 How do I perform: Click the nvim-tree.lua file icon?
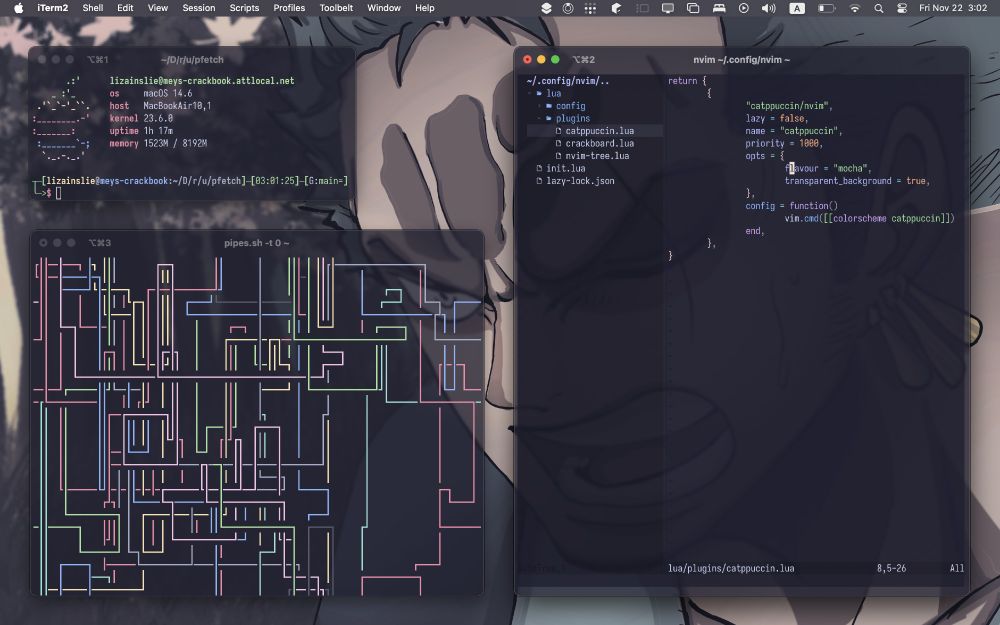click(x=559, y=156)
